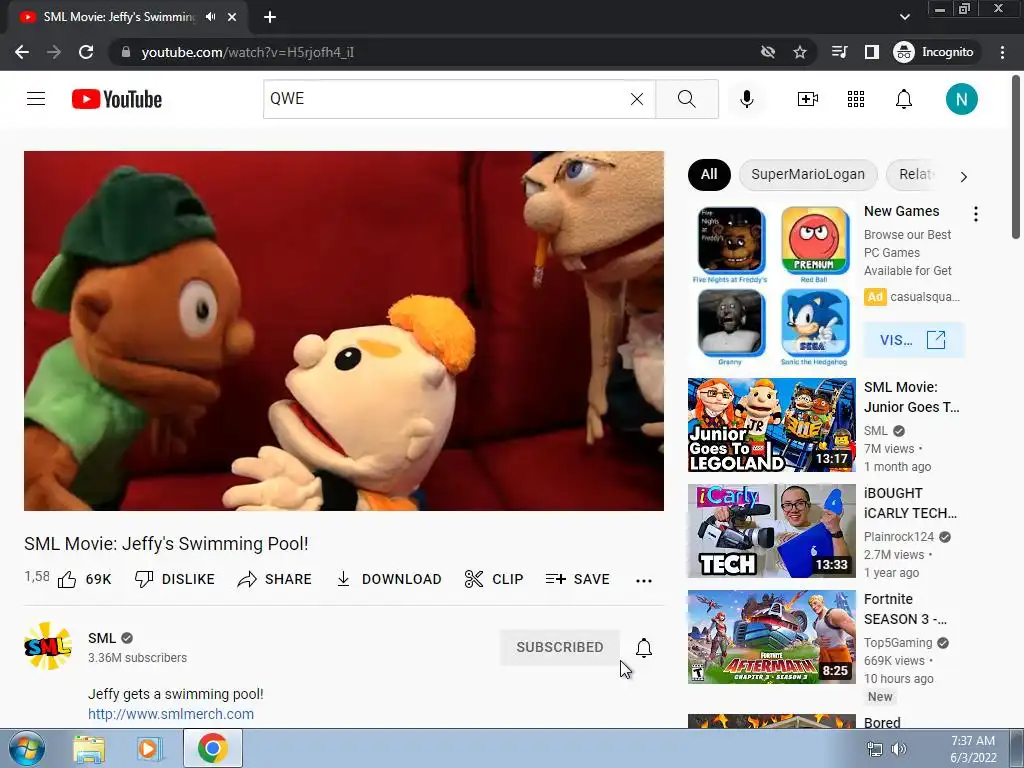
Task: Open Junior Goes To Legoland thumbnail
Action: [771, 424]
